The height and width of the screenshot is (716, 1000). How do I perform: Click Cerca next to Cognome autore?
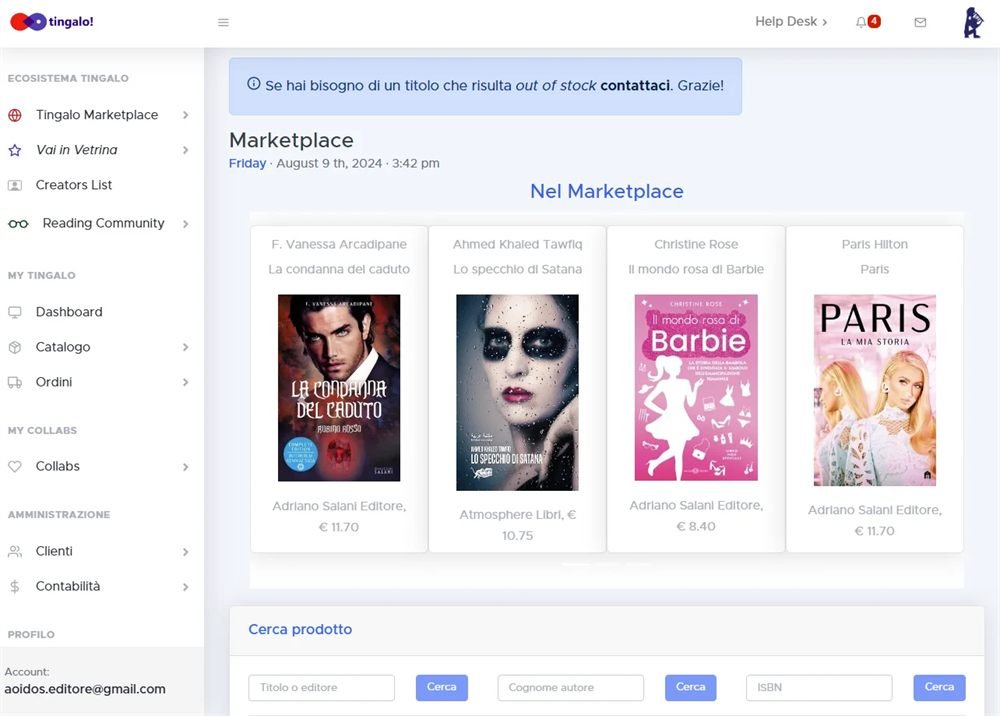690,687
